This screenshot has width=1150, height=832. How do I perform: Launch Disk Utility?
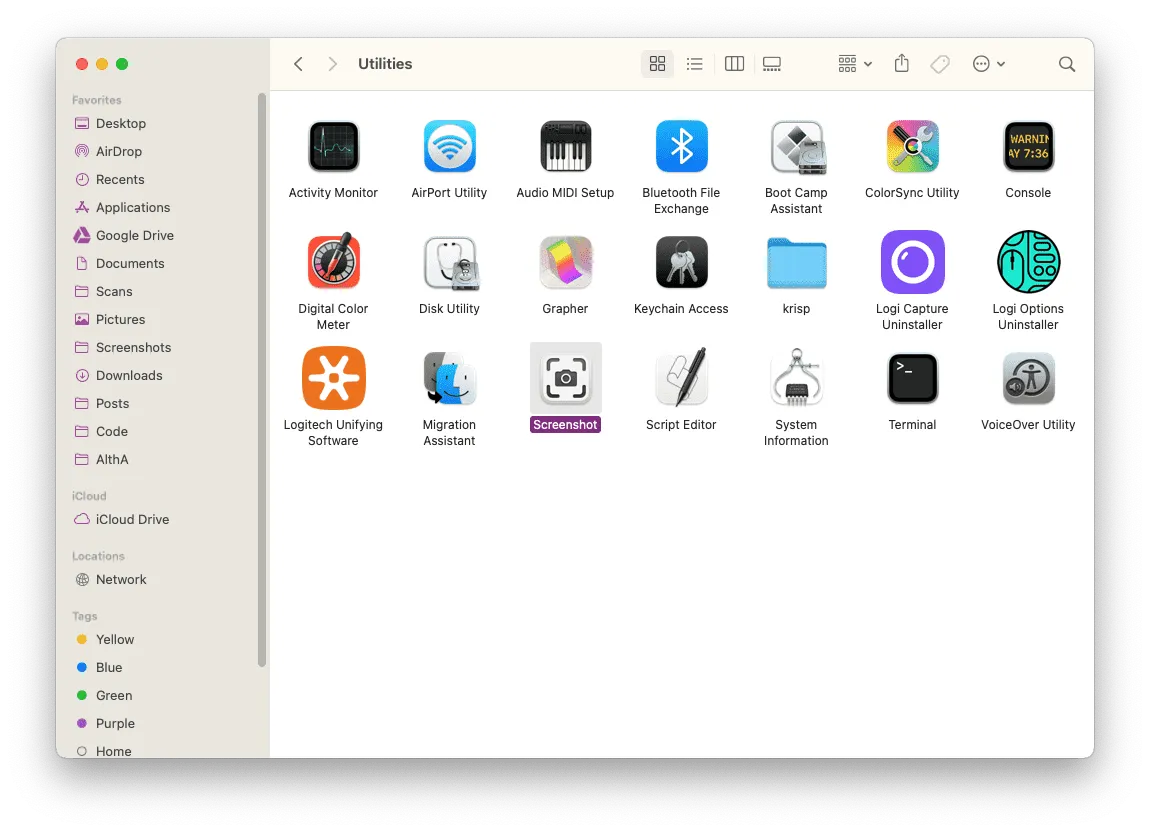point(449,262)
